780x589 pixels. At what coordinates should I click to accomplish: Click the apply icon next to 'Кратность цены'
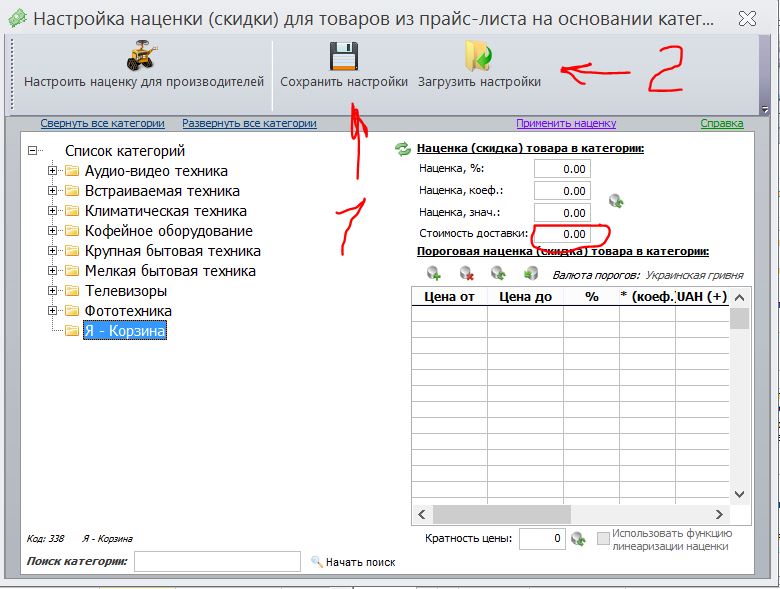(x=578, y=538)
